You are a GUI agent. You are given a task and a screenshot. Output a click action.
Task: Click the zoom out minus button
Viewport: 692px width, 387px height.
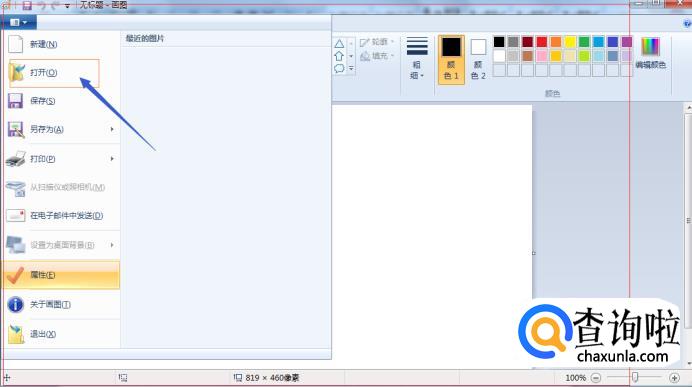coord(596,378)
